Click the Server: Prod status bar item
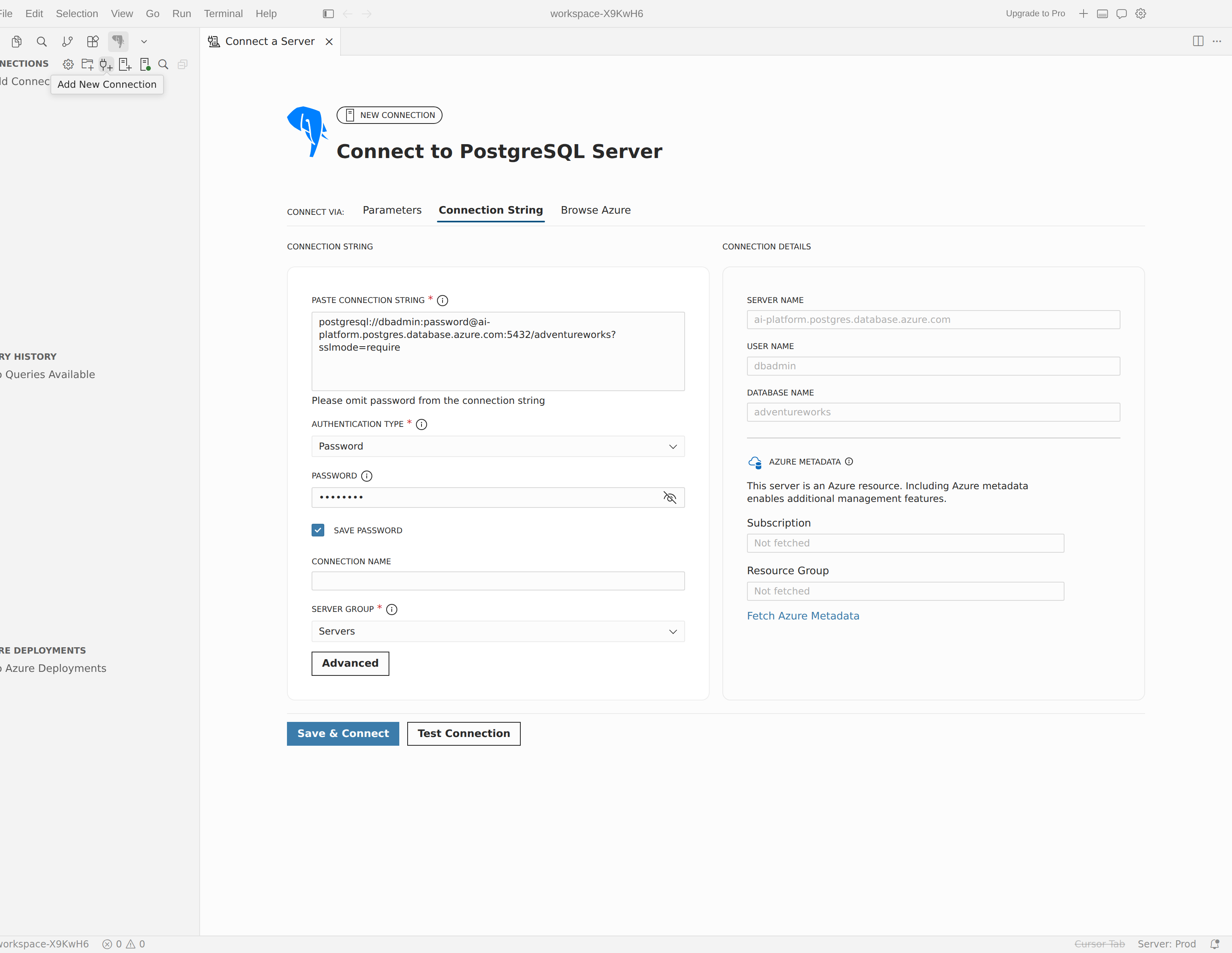The image size is (1232, 953). click(x=1167, y=944)
